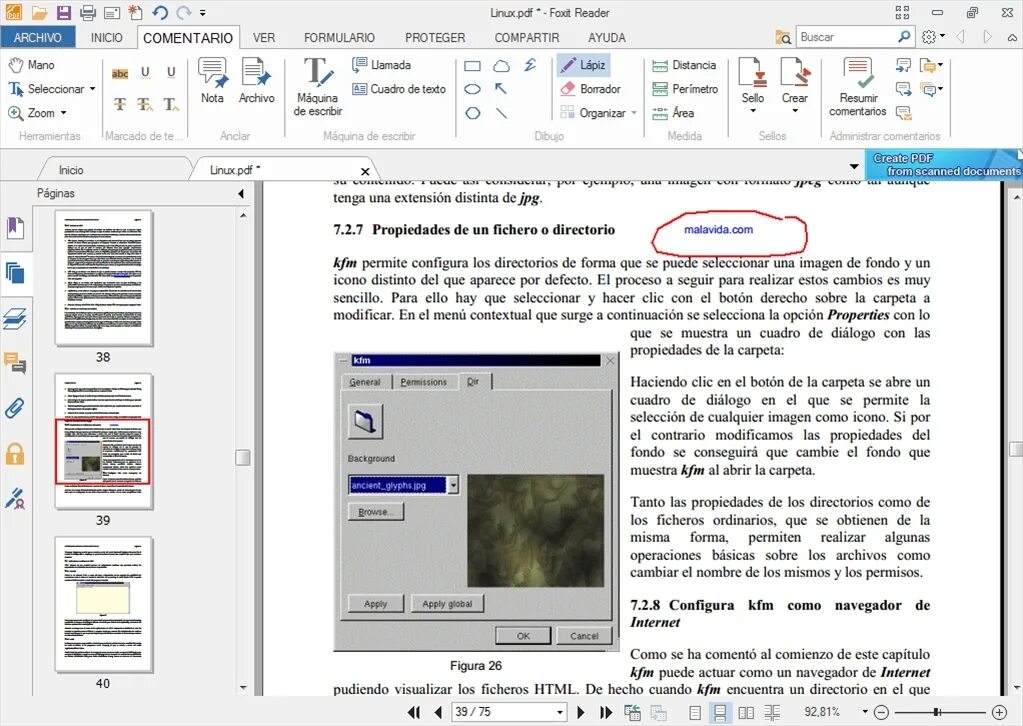Attach an Archivo file comment
The height and width of the screenshot is (726, 1023).
[x=256, y=80]
